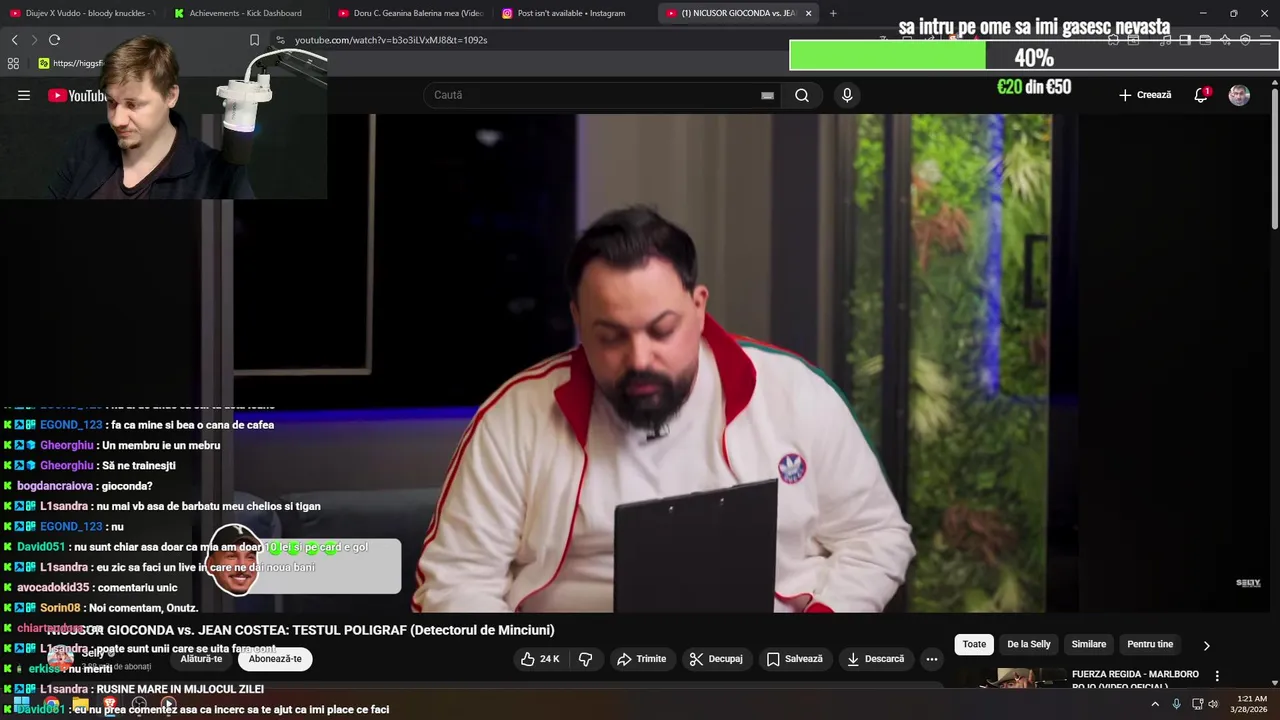The image size is (1280, 720).
Task: Open more actions ellipsis beside Descarcă
Action: point(932,659)
